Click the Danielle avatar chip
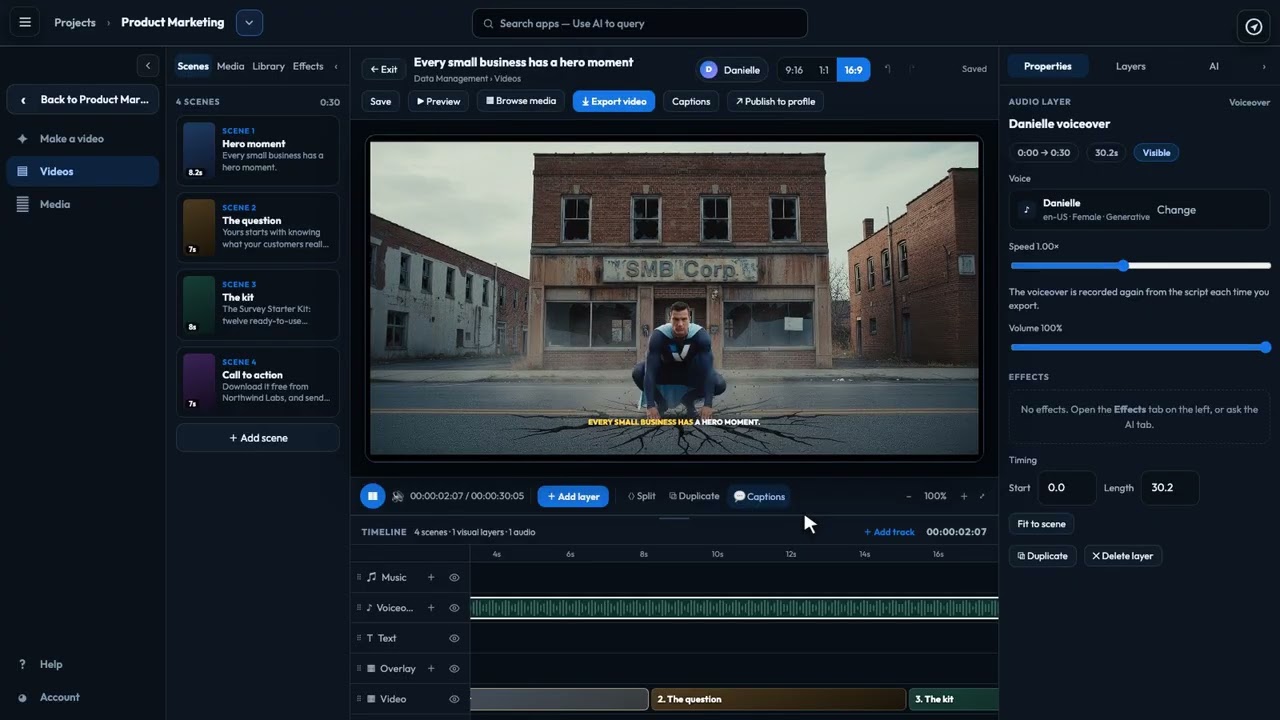This screenshot has height=720, width=1280. tap(732, 70)
